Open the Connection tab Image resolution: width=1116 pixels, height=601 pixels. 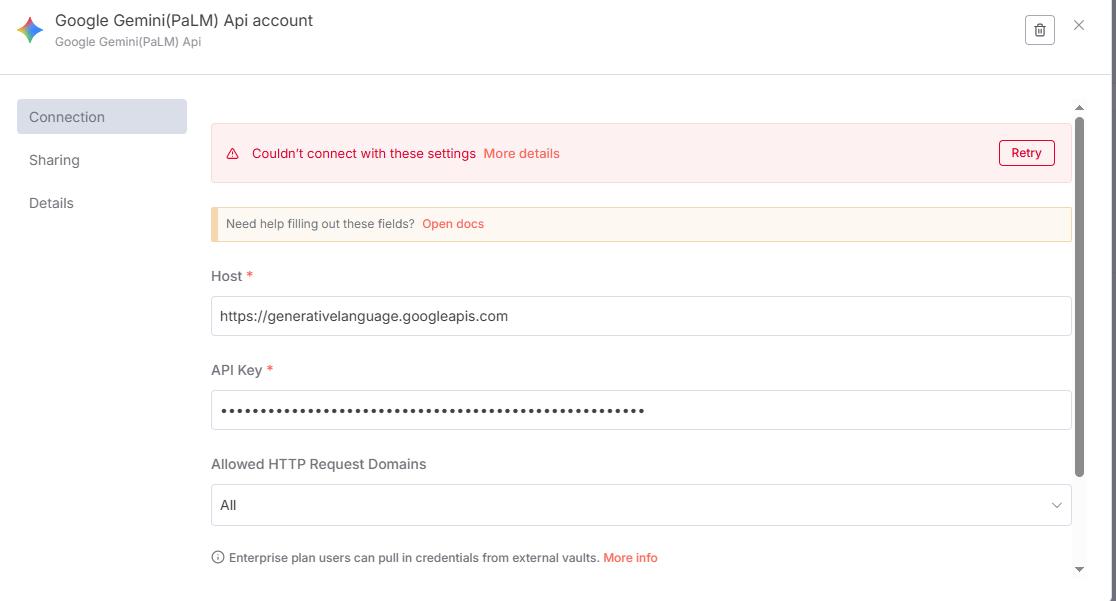point(102,117)
